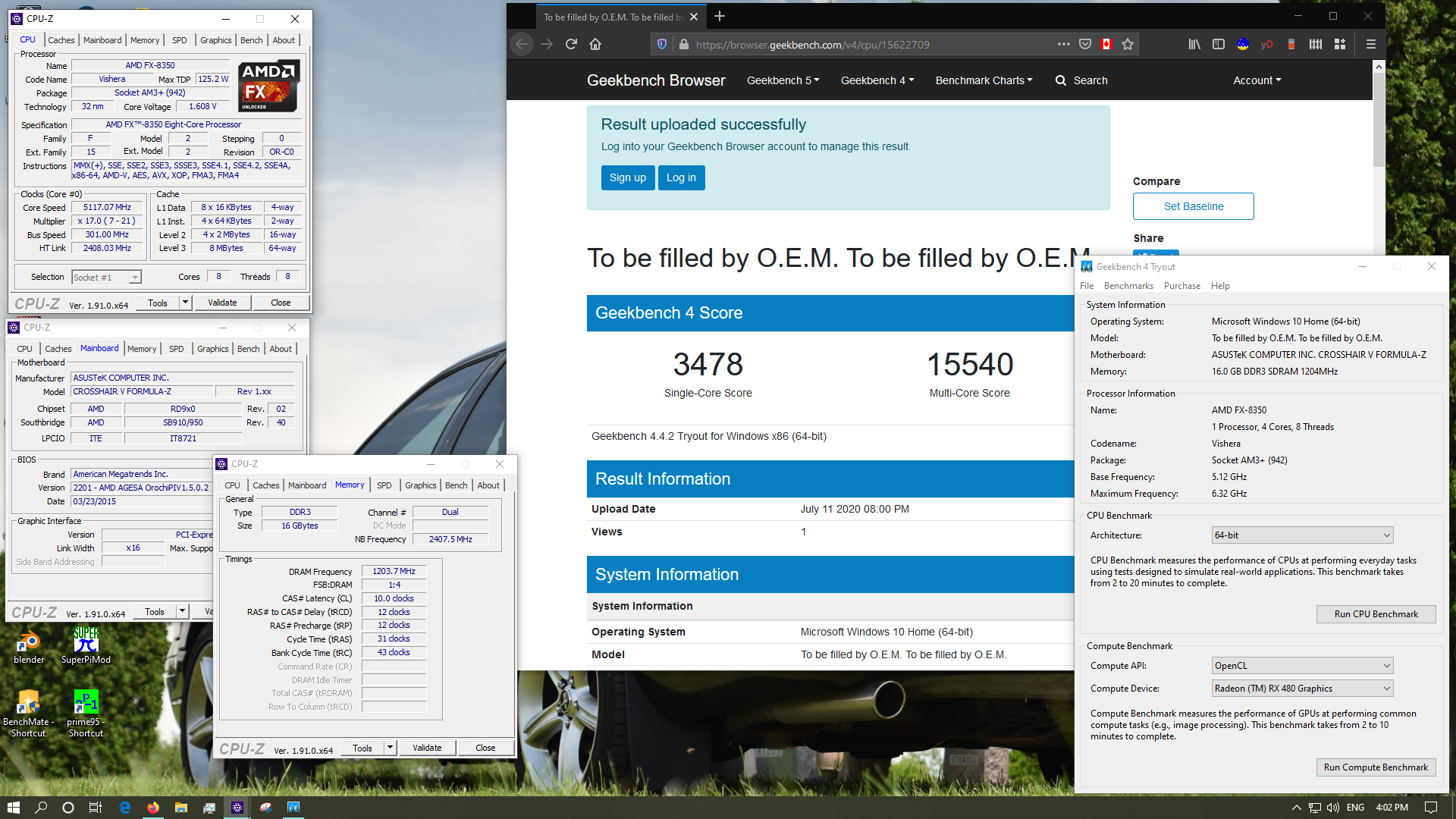1456x819 pixels.
Task: Toggle Firefox sidebar view icon
Action: [1219, 44]
